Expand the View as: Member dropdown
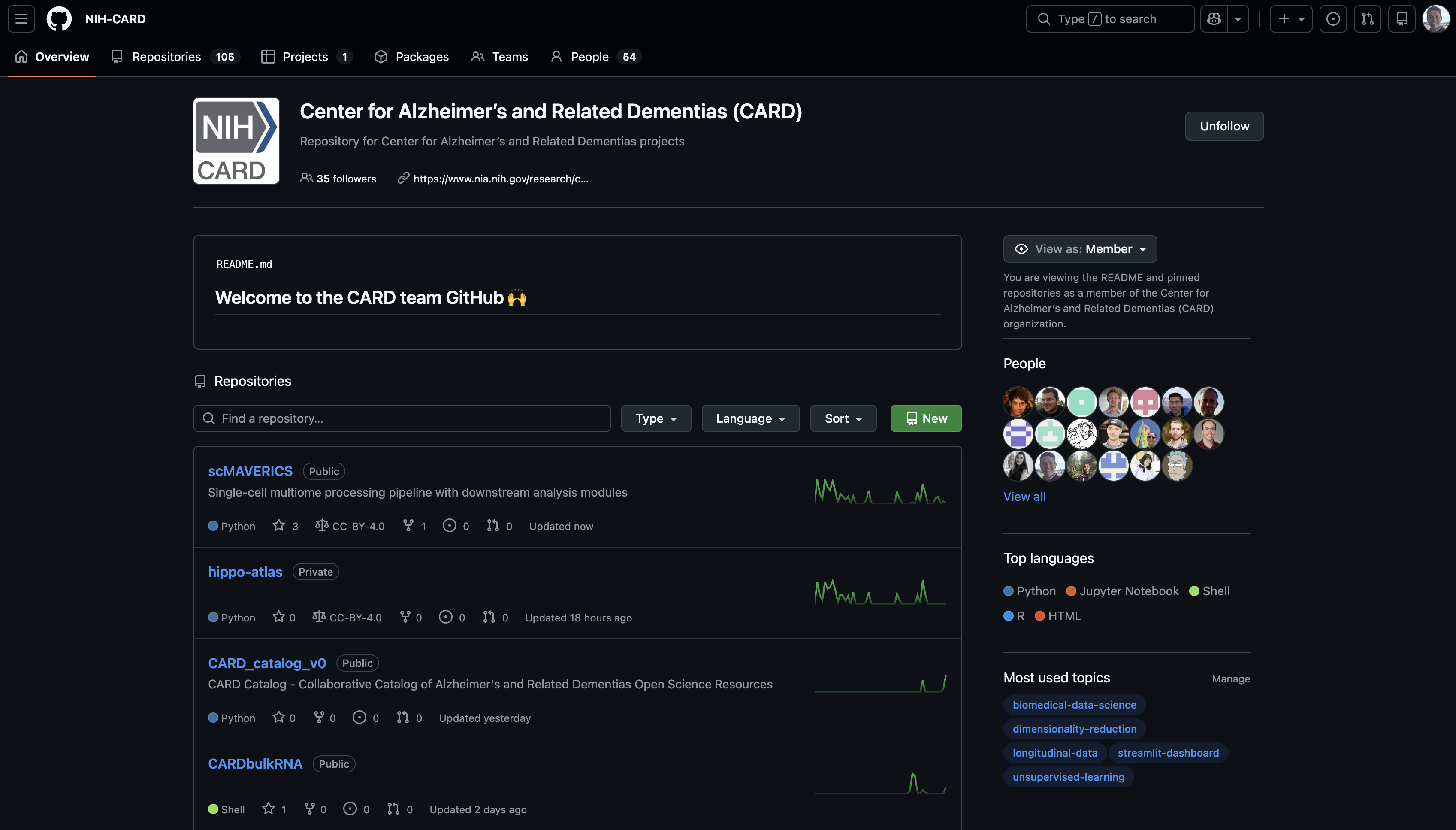Viewport: 1456px width, 830px height. 1080,249
